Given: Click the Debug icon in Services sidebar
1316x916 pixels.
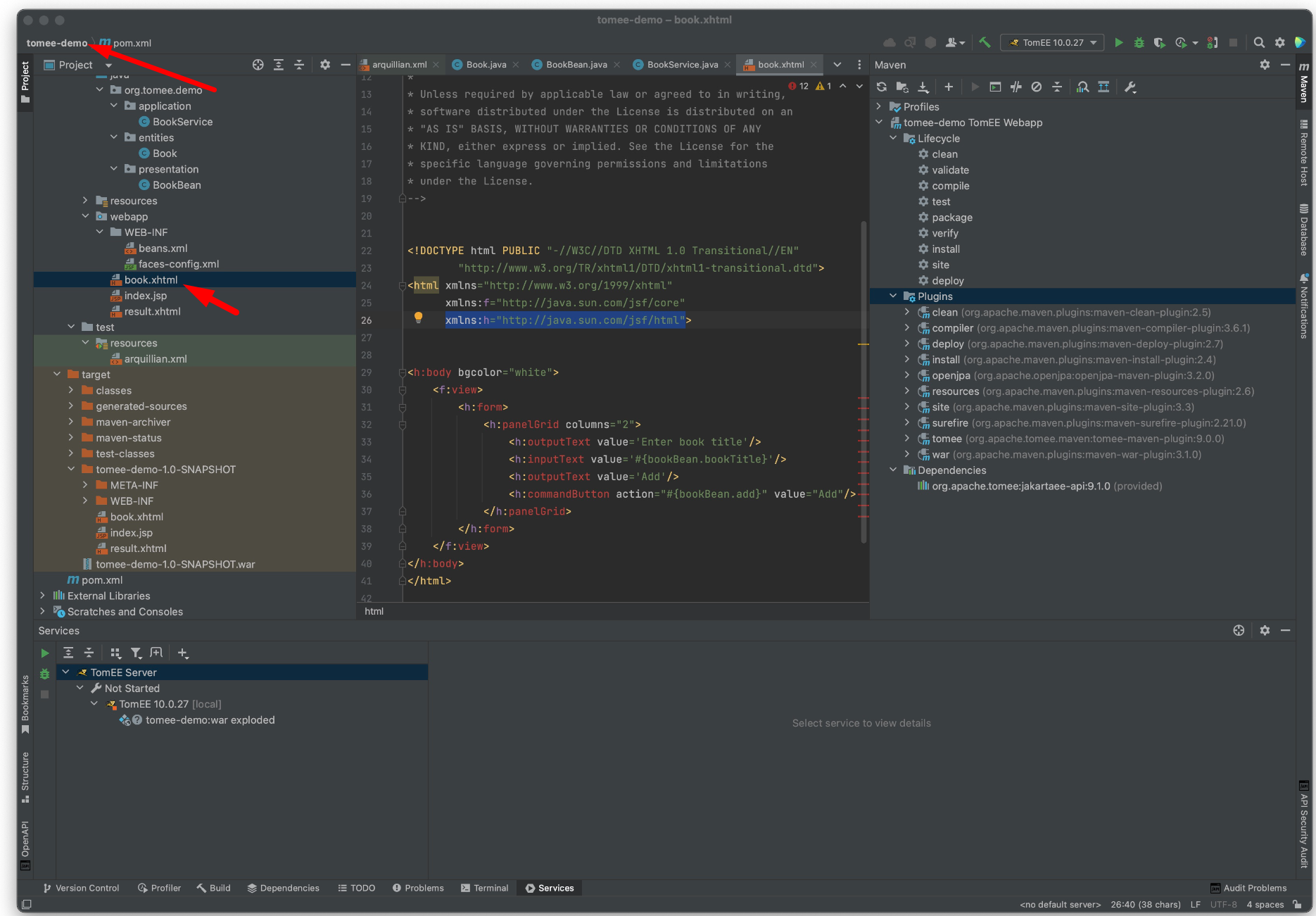Looking at the screenshot, I should click(x=45, y=674).
